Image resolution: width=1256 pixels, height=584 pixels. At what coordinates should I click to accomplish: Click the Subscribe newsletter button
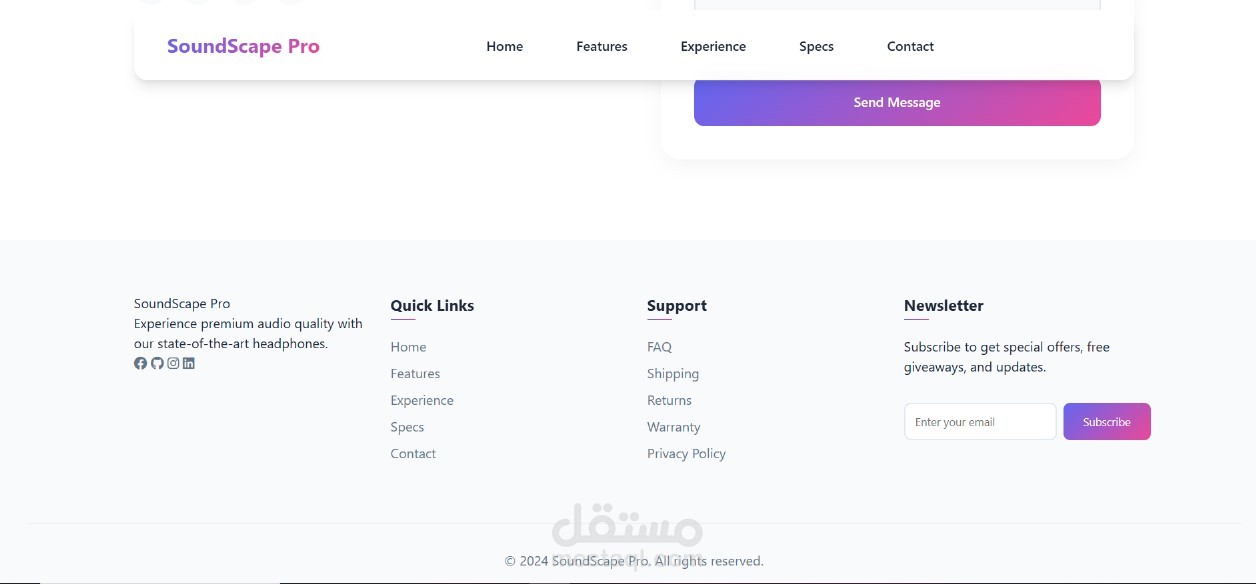pos(1106,422)
